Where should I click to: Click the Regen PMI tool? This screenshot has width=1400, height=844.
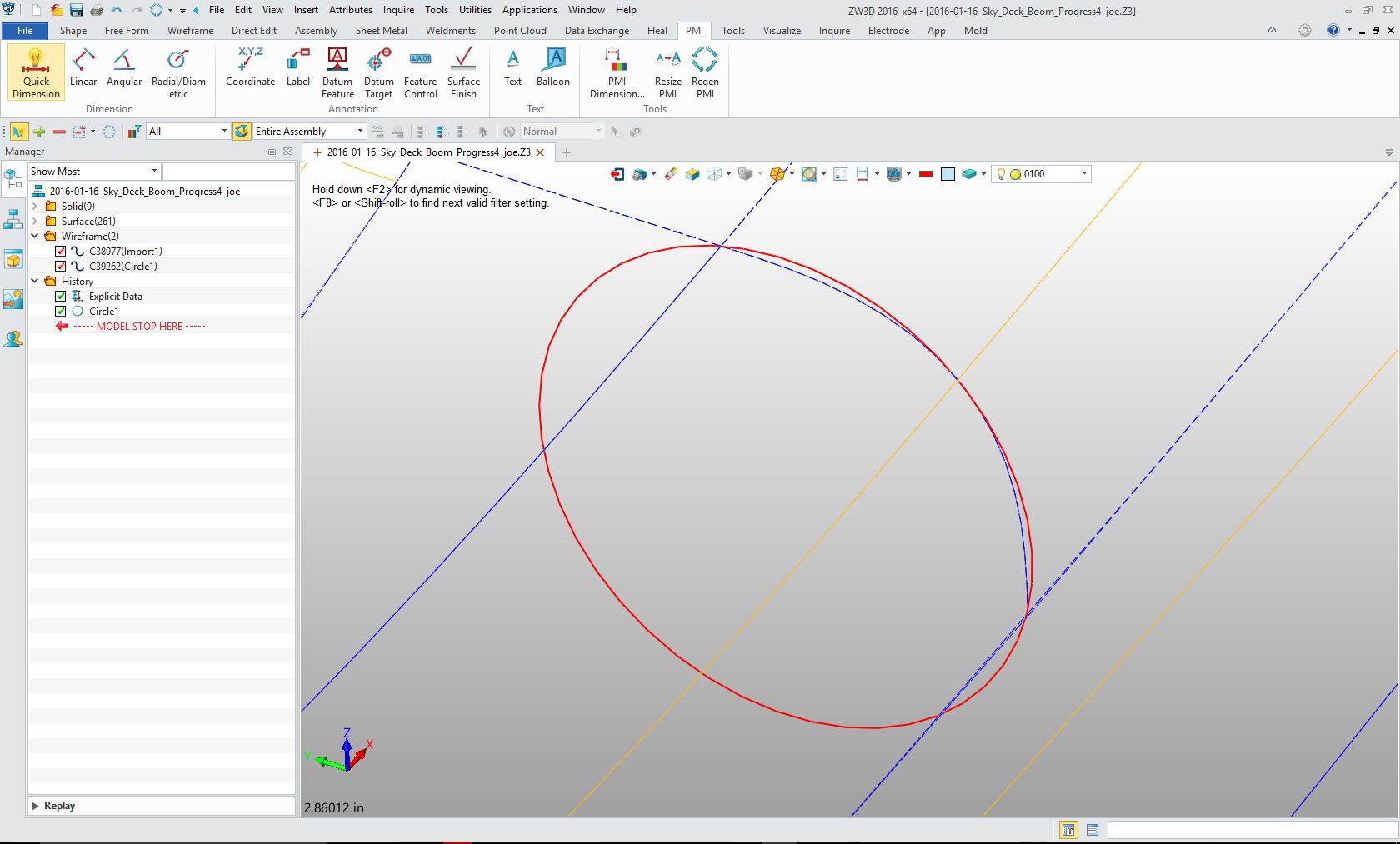pos(705,72)
